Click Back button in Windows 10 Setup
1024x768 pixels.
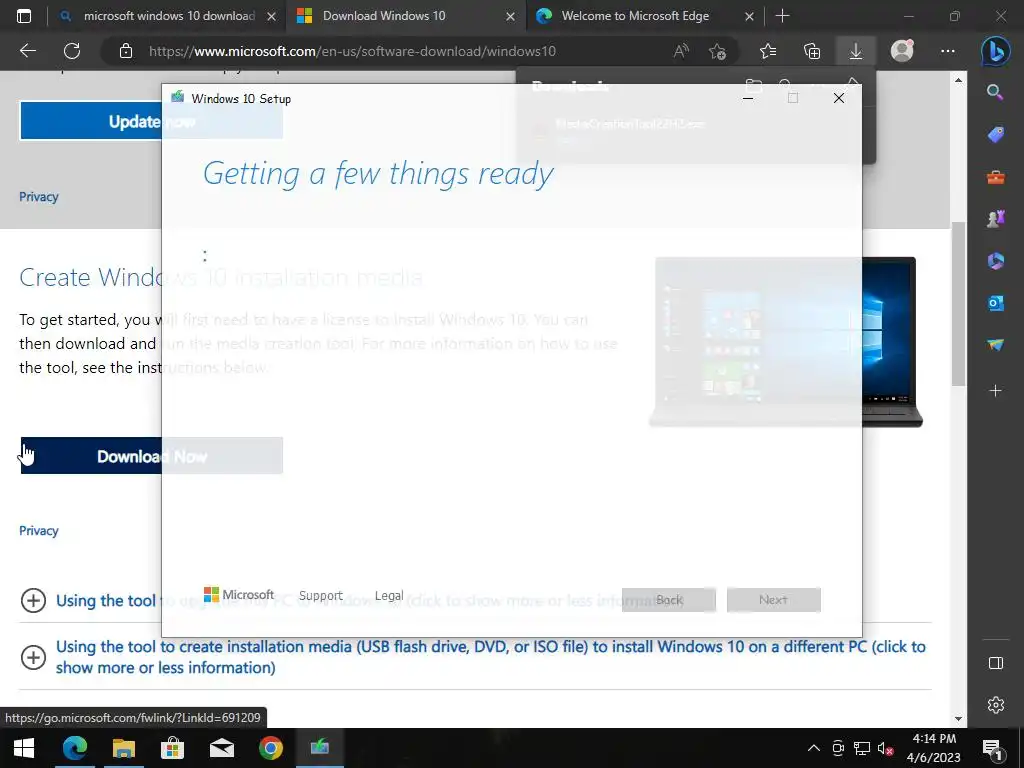coord(669,600)
